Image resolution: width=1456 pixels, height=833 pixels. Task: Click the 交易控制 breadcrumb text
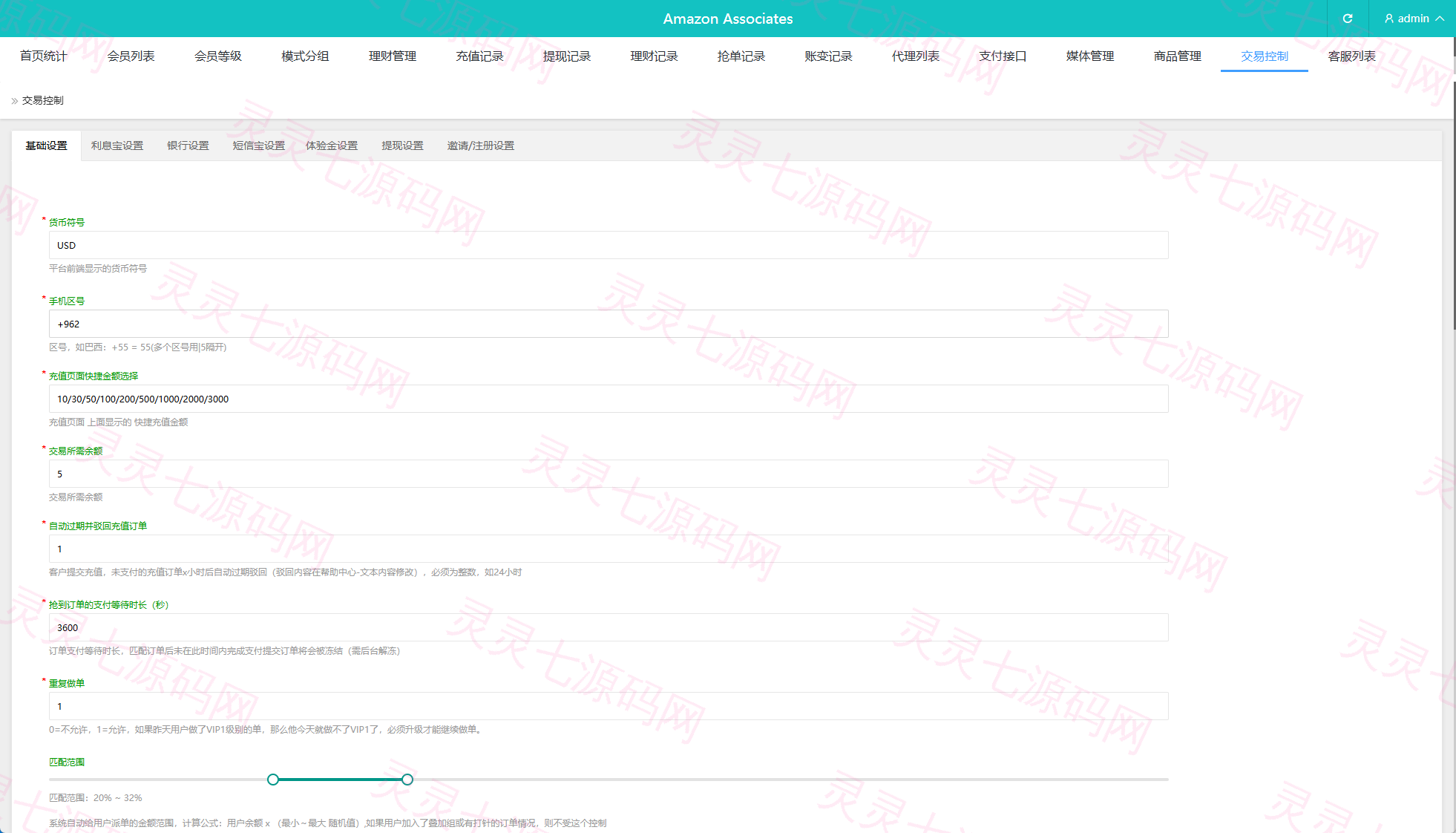click(43, 100)
